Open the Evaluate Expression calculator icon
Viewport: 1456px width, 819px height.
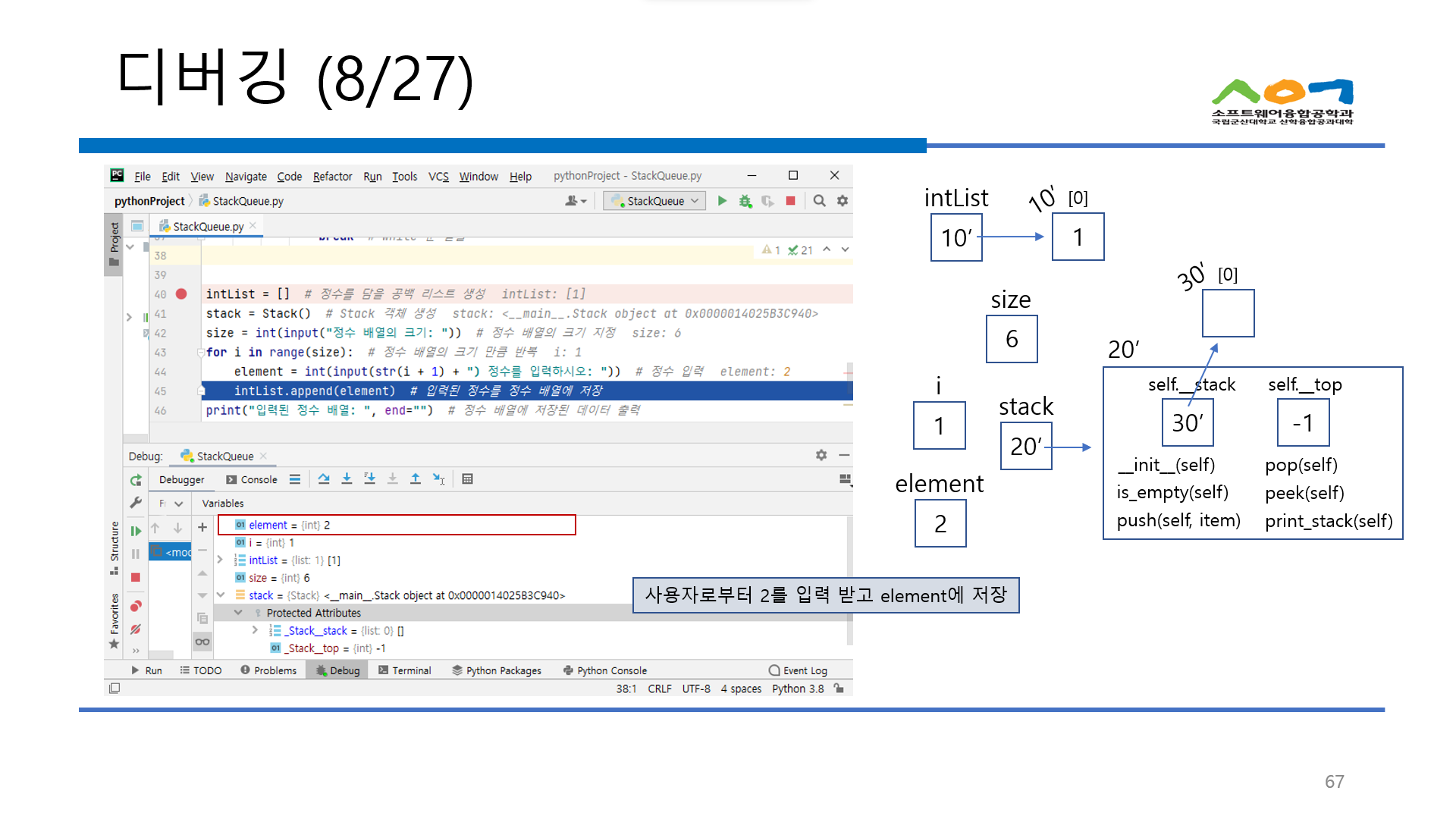467,479
